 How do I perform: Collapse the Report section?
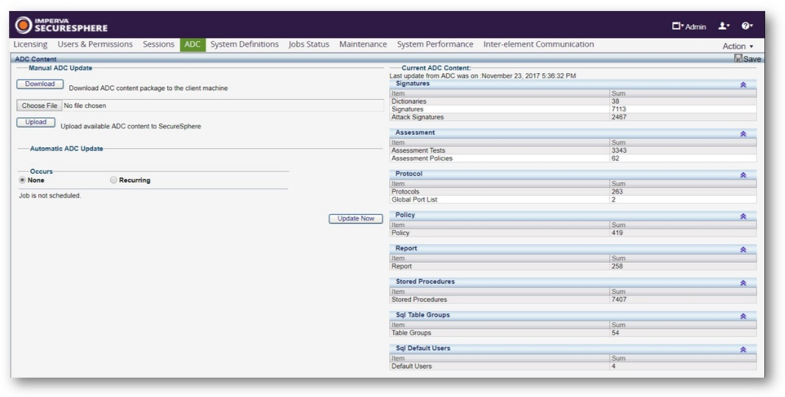[743, 250]
